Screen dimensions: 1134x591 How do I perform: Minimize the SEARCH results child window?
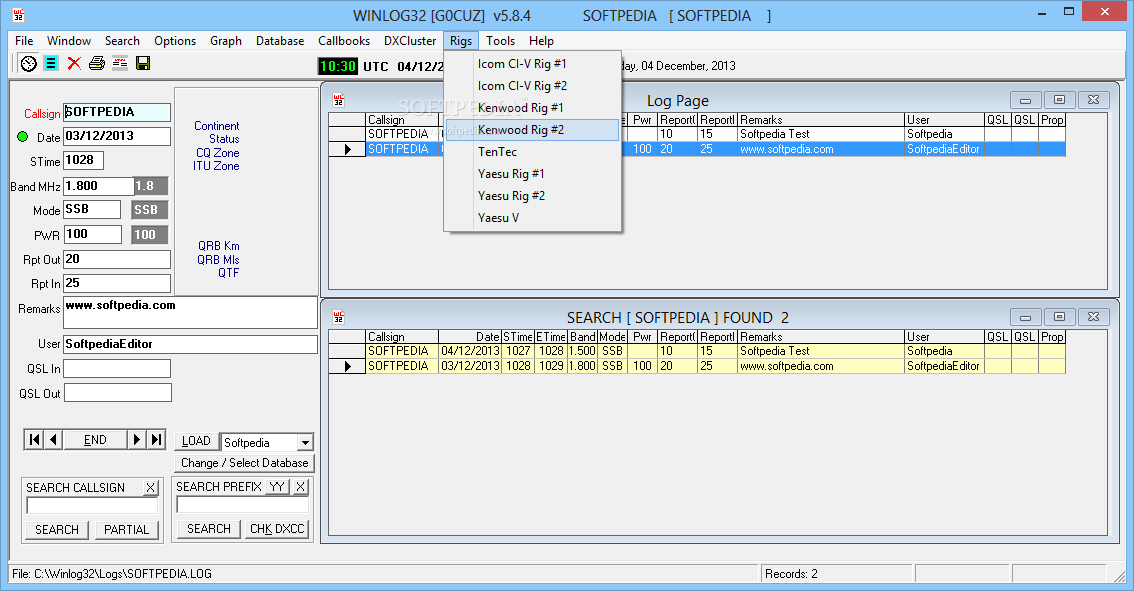(1026, 317)
